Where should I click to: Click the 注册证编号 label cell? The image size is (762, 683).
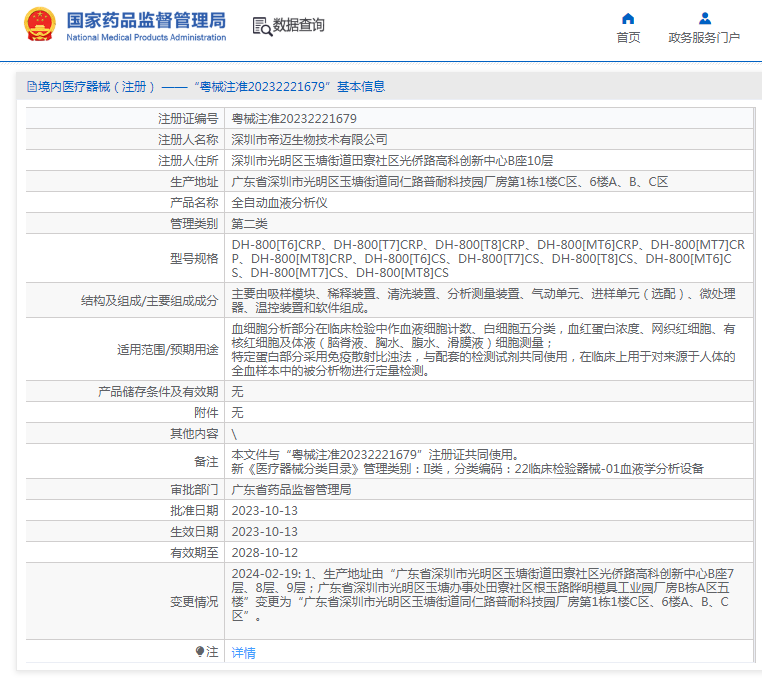tap(125, 119)
